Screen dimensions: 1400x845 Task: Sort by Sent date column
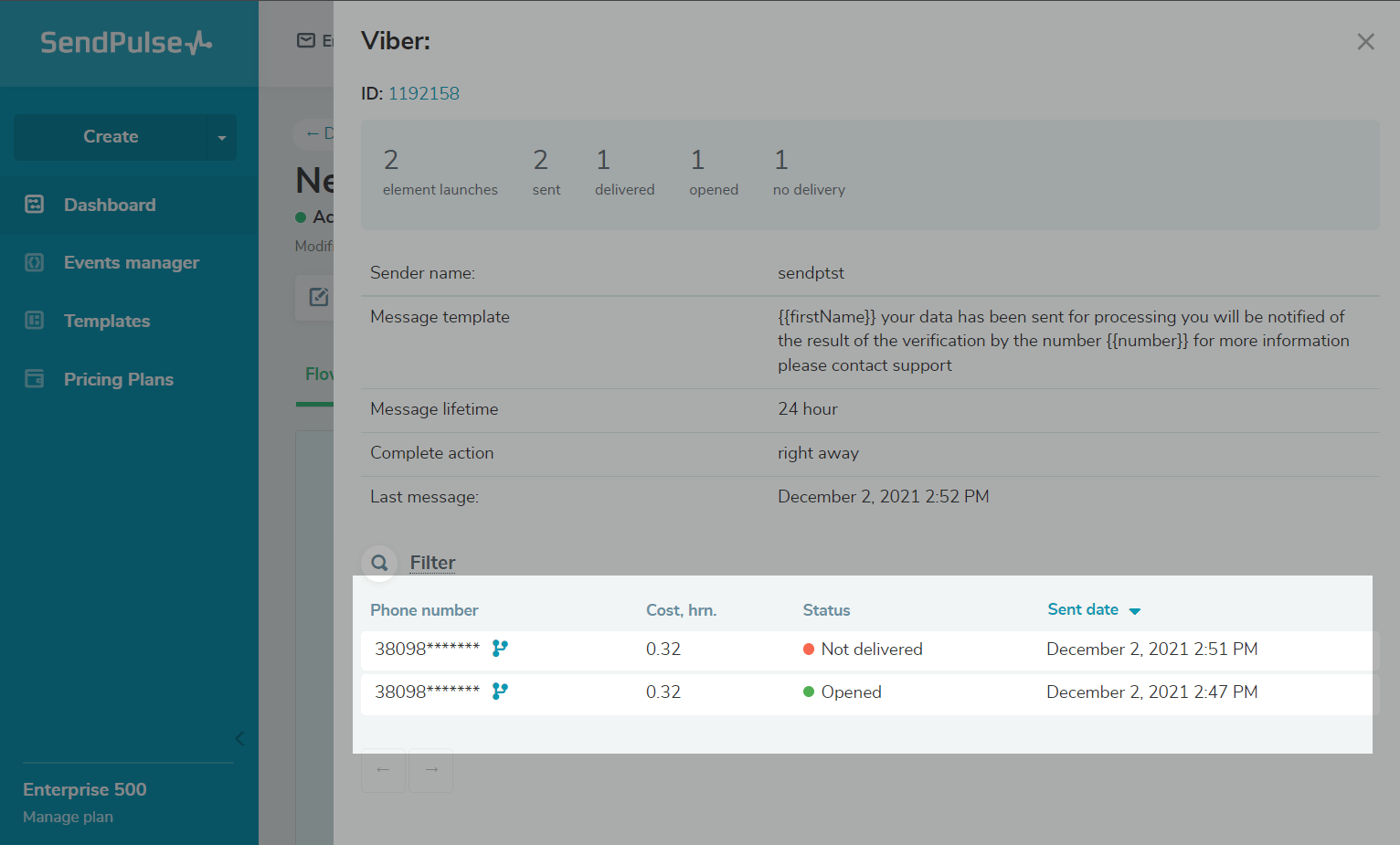point(1094,609)
